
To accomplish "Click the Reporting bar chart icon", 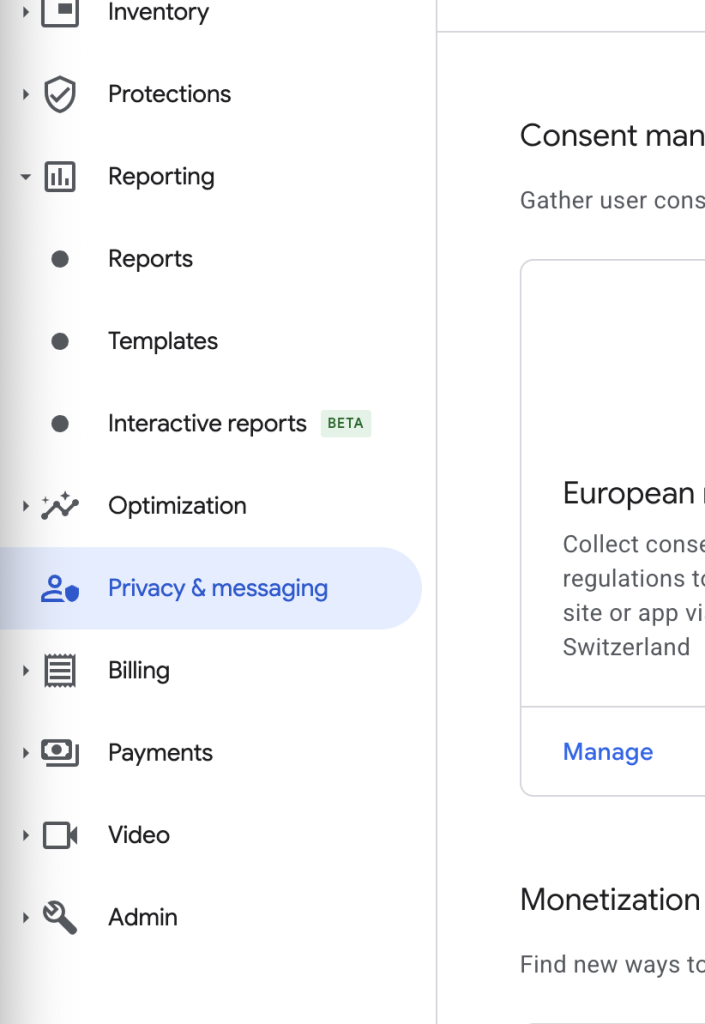I will pyautogui.click(x=60, y=176).
